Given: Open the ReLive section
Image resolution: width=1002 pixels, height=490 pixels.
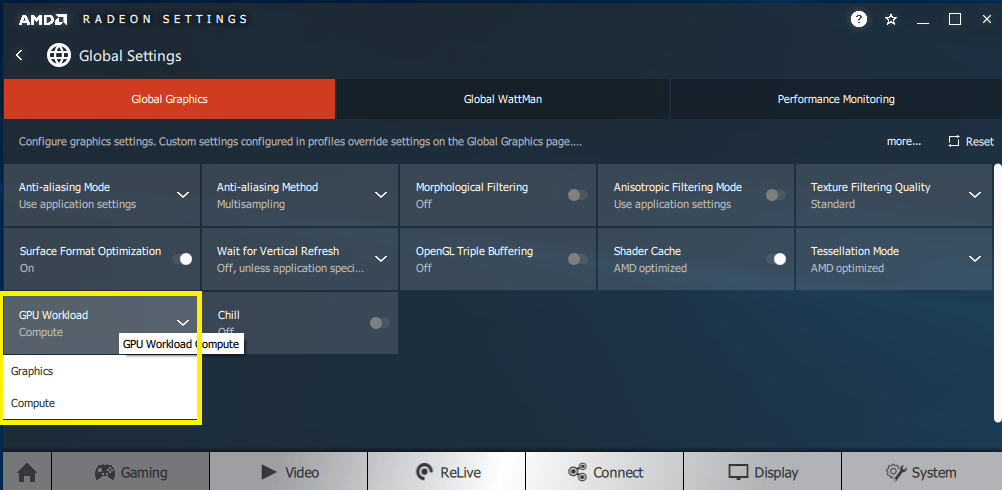Looking at the screenshot, I should [447, 473].
